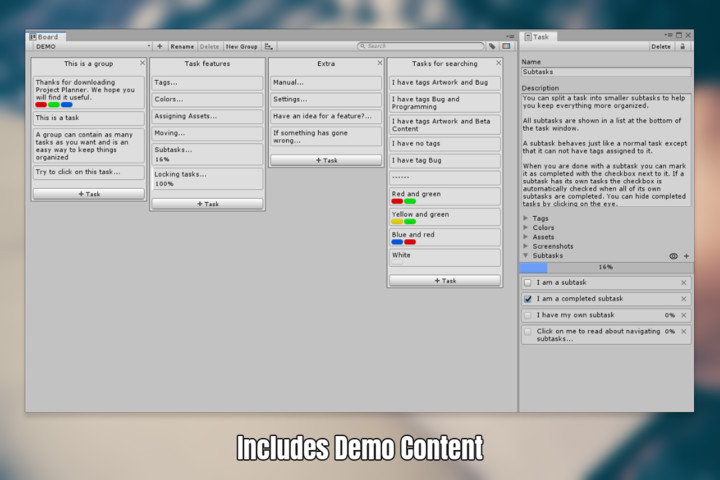This screenshot has width=720, height=480.
Task: Open 'Have an idea for a feature?...' card
Action: click(x=326, y=116)
